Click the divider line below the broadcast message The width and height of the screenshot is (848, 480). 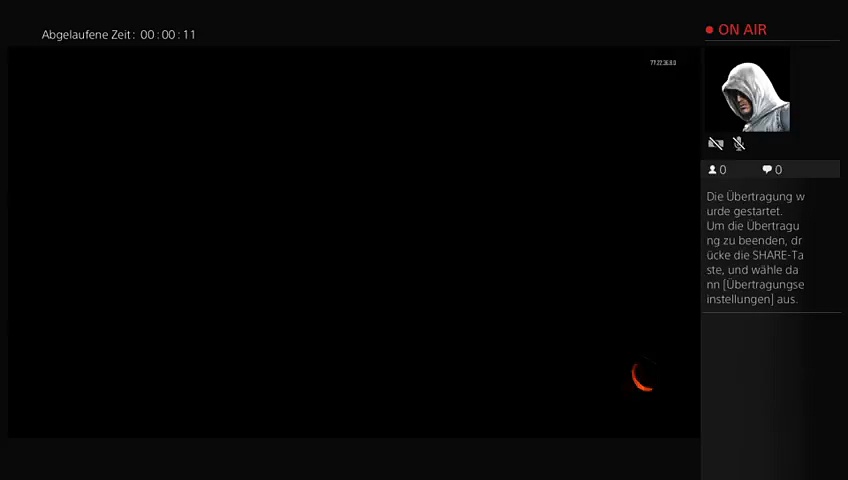click(x=772, y=313)
